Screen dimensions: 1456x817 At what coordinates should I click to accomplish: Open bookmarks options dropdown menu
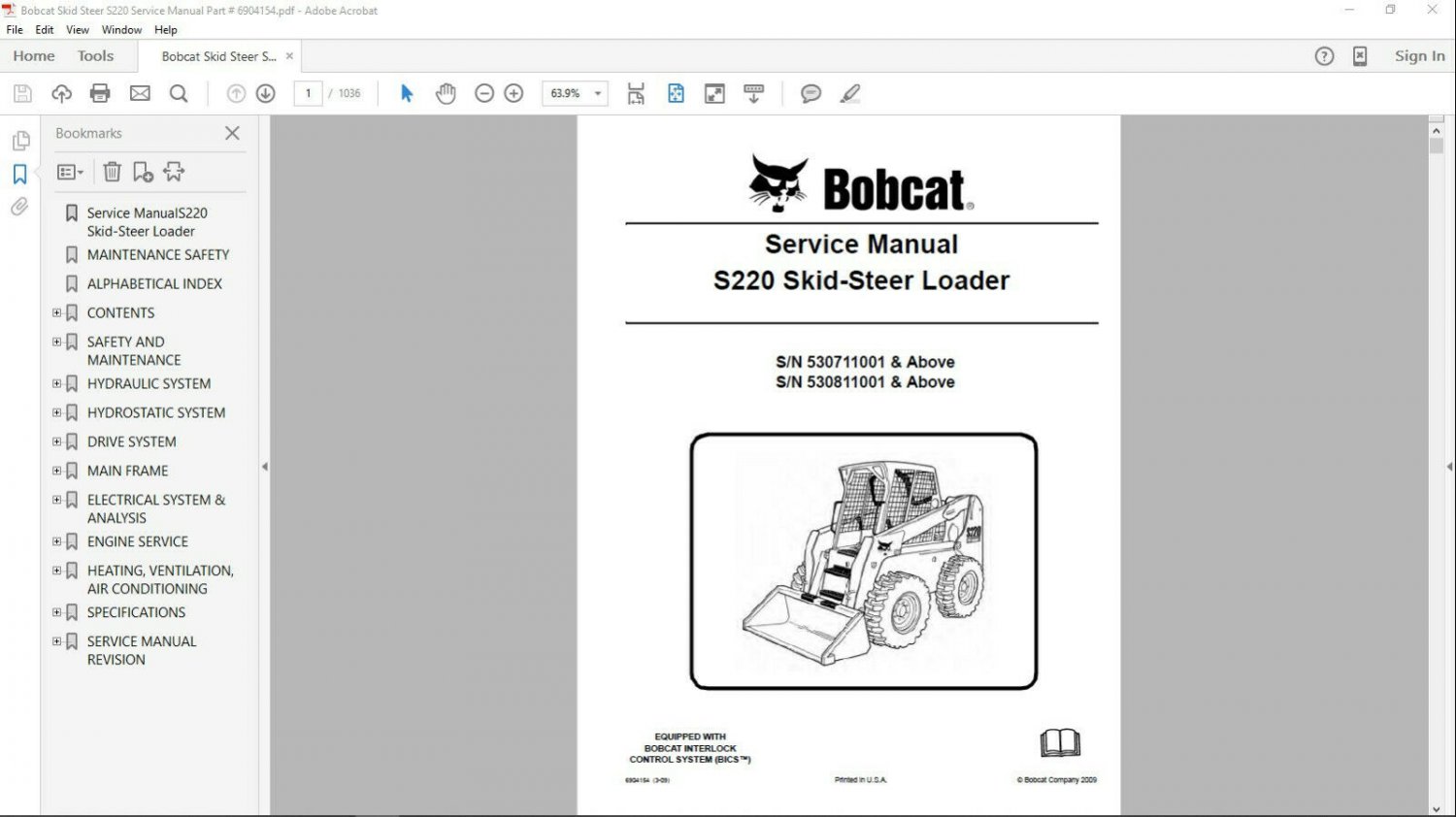coord(70,172)
